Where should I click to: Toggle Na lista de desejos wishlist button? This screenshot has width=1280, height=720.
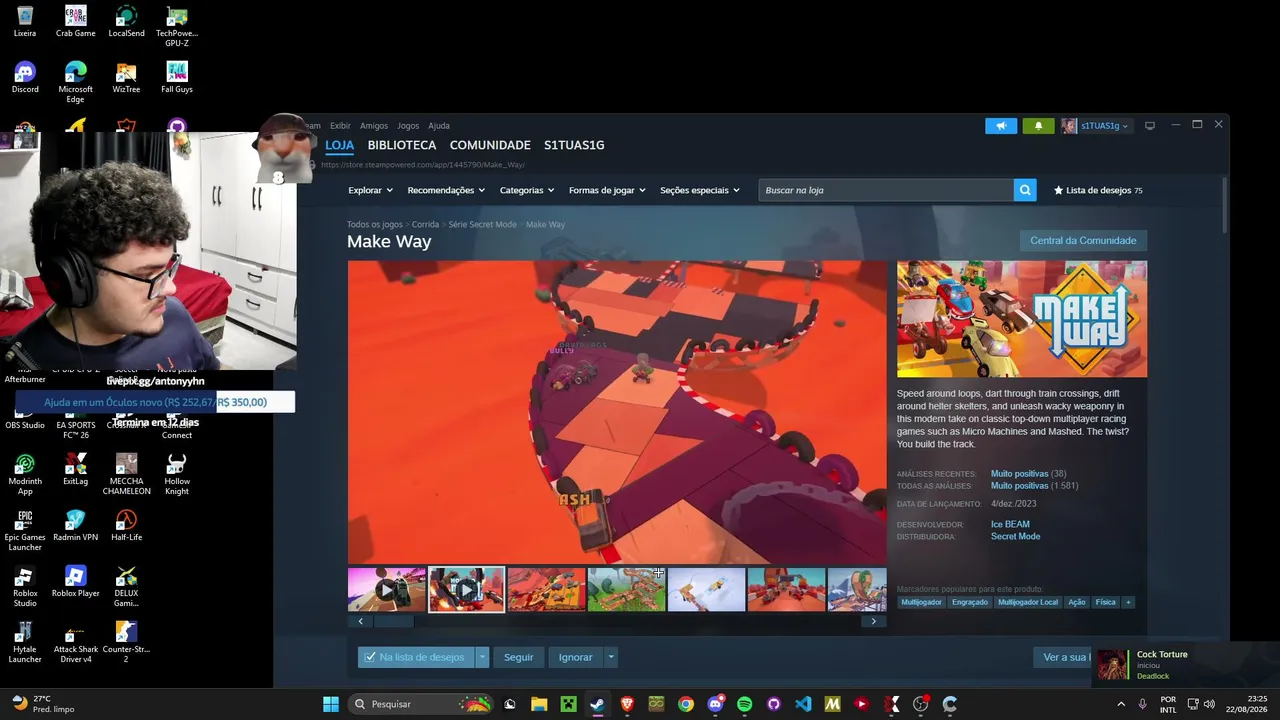415,657
